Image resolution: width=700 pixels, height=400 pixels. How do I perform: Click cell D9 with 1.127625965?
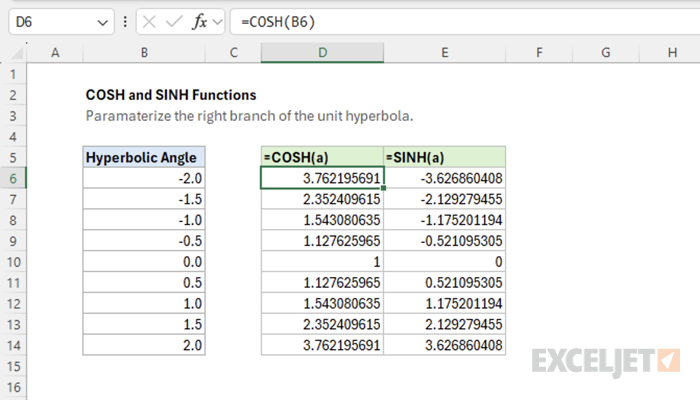coord(322,241)
